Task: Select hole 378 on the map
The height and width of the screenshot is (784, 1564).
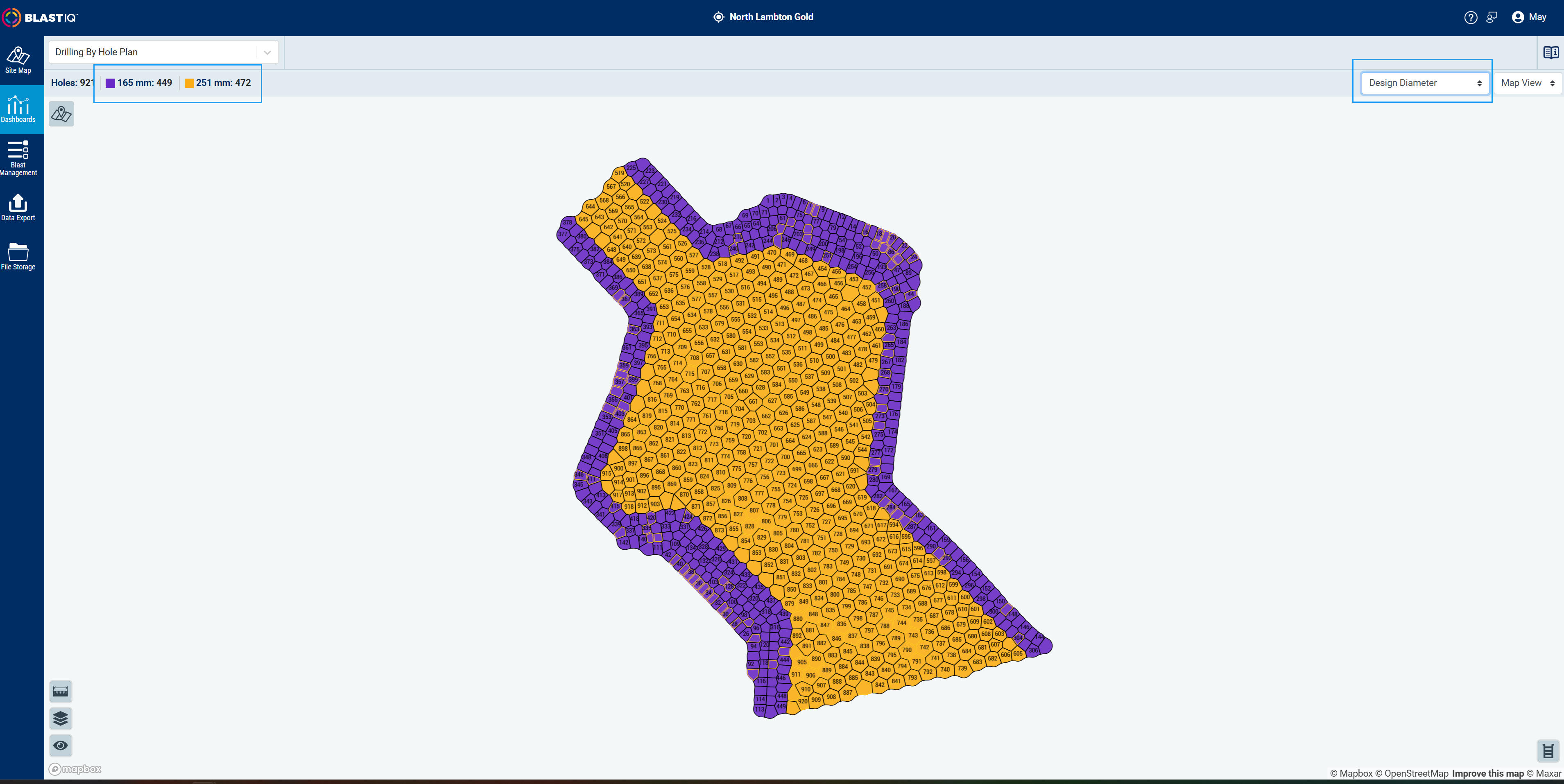Action: pos(567,222)
